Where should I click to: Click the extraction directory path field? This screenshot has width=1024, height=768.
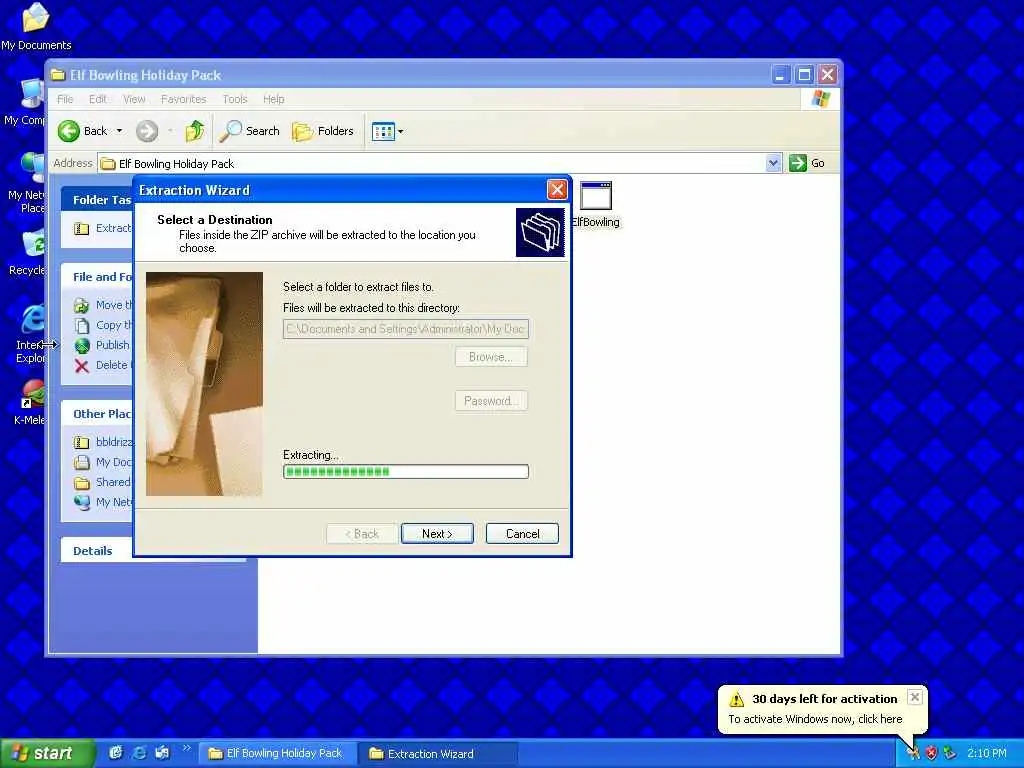(x=406, y=328)
